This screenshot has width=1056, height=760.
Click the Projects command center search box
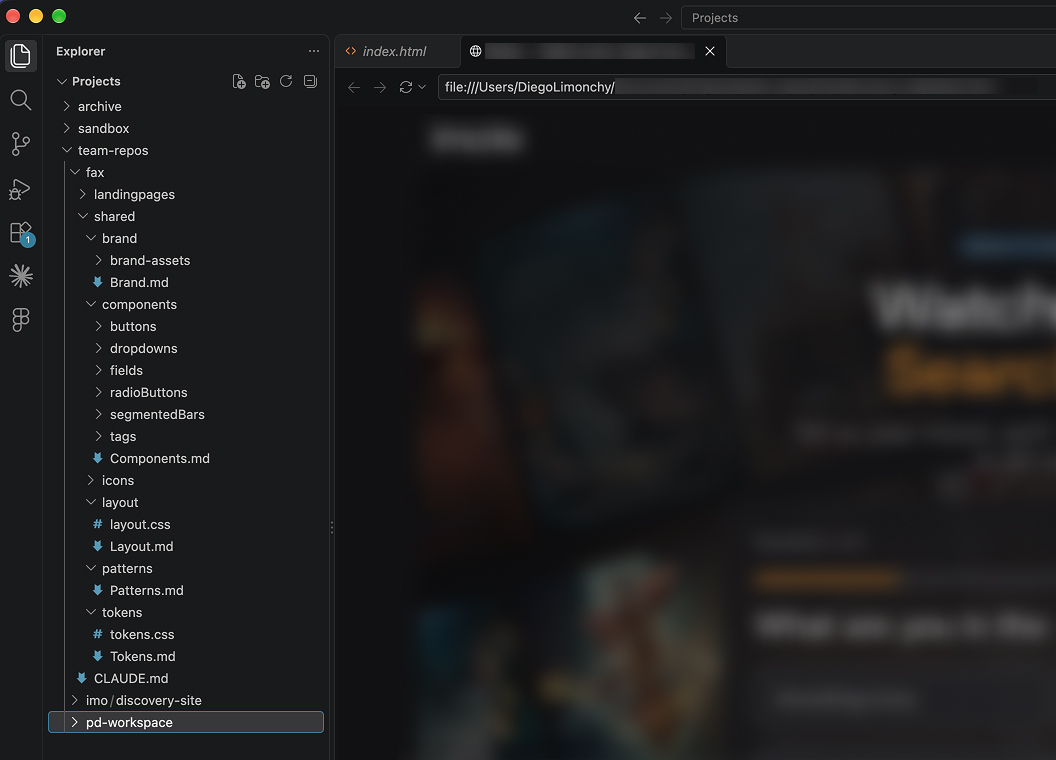[869, 18]
